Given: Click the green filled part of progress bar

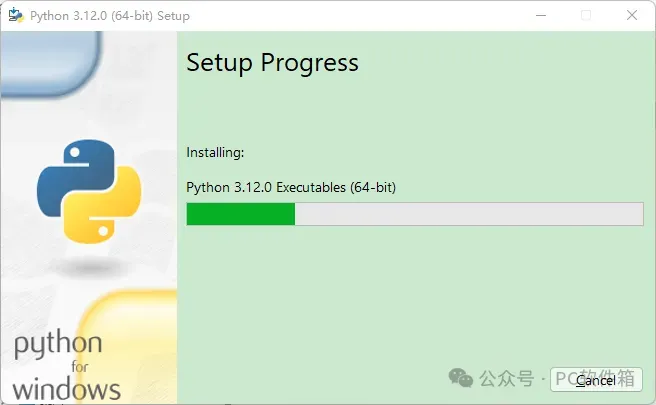Looking at the screenshot, I should click(x=240, y=214).
